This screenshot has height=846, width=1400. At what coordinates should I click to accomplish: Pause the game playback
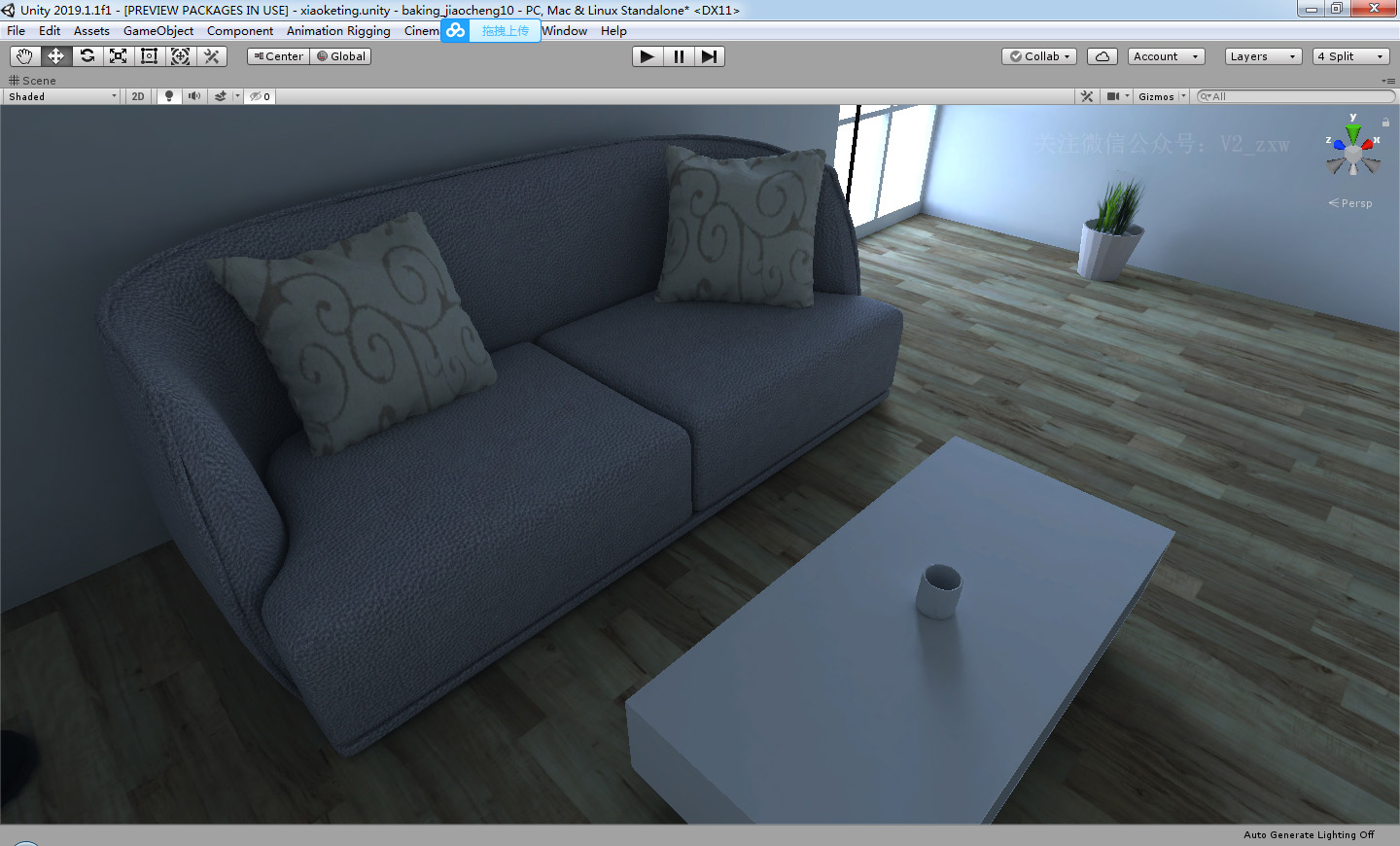(679, 56)
